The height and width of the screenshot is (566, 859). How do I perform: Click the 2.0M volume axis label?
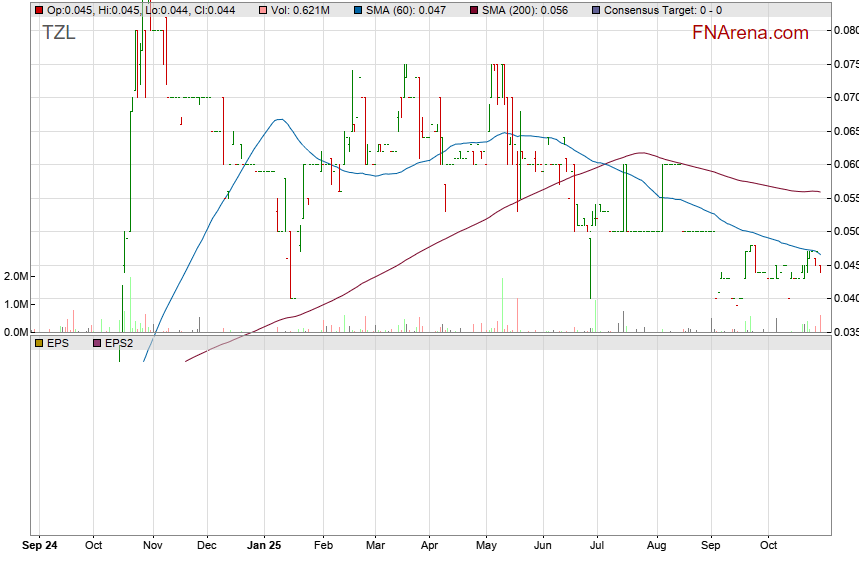tap(16, 276)
